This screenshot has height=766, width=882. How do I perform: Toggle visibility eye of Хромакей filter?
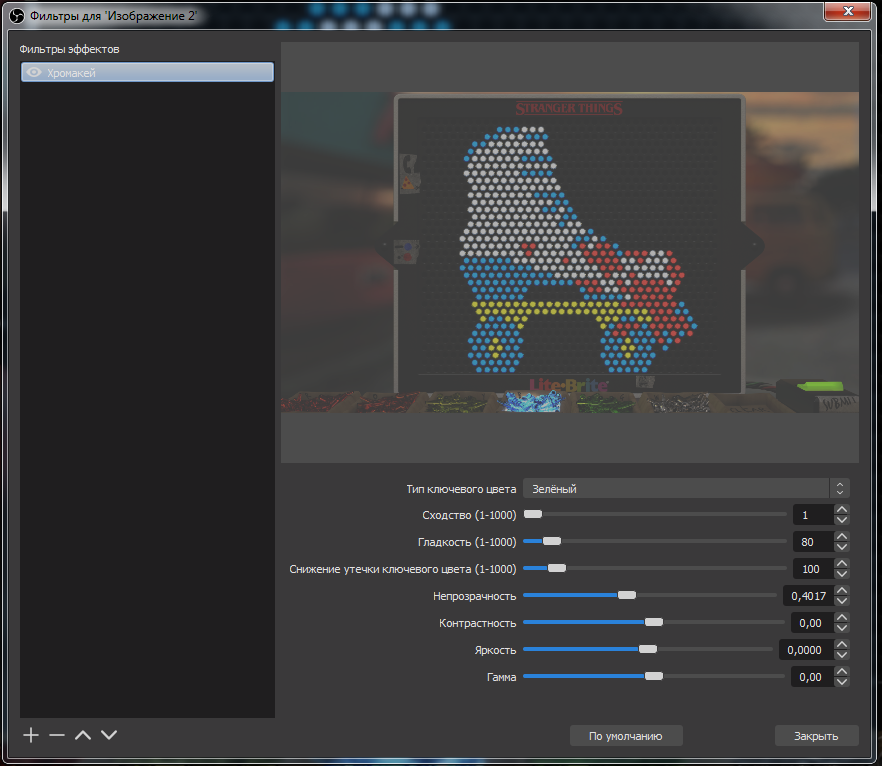tap(34, 73)
